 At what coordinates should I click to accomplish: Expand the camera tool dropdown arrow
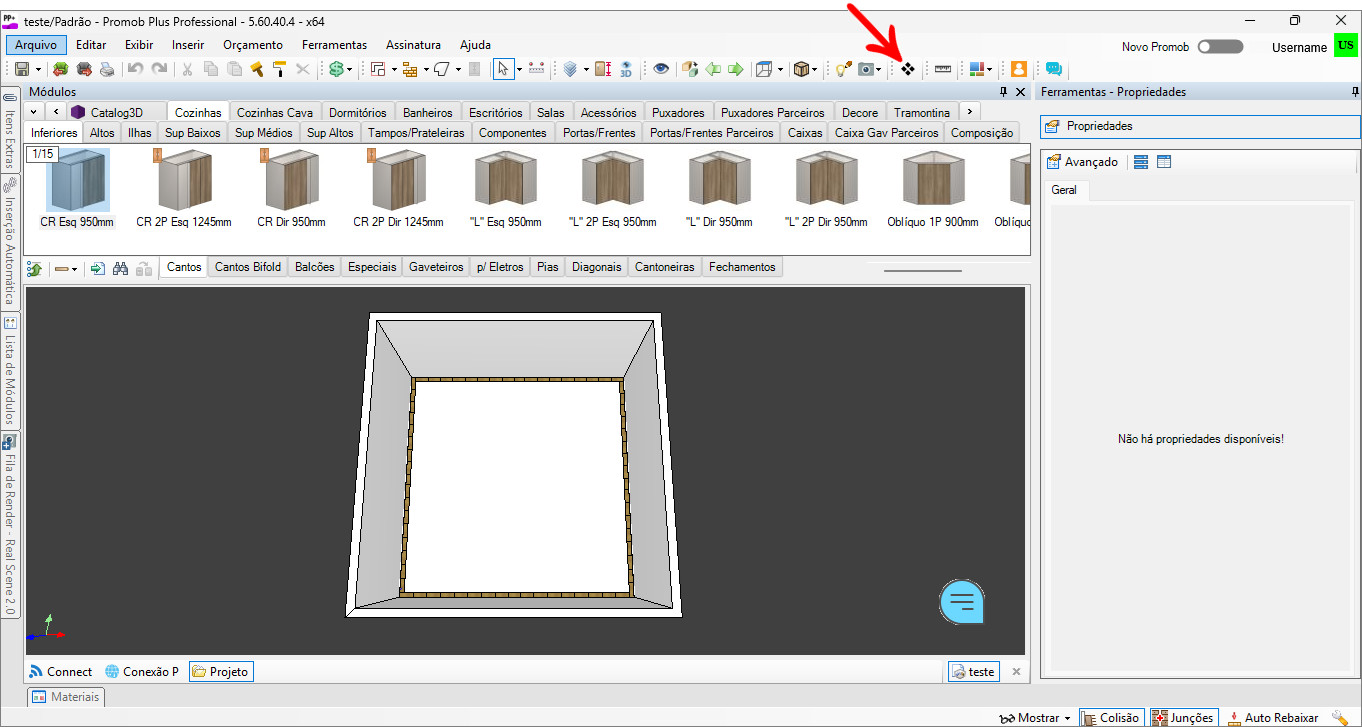[879, 70]
